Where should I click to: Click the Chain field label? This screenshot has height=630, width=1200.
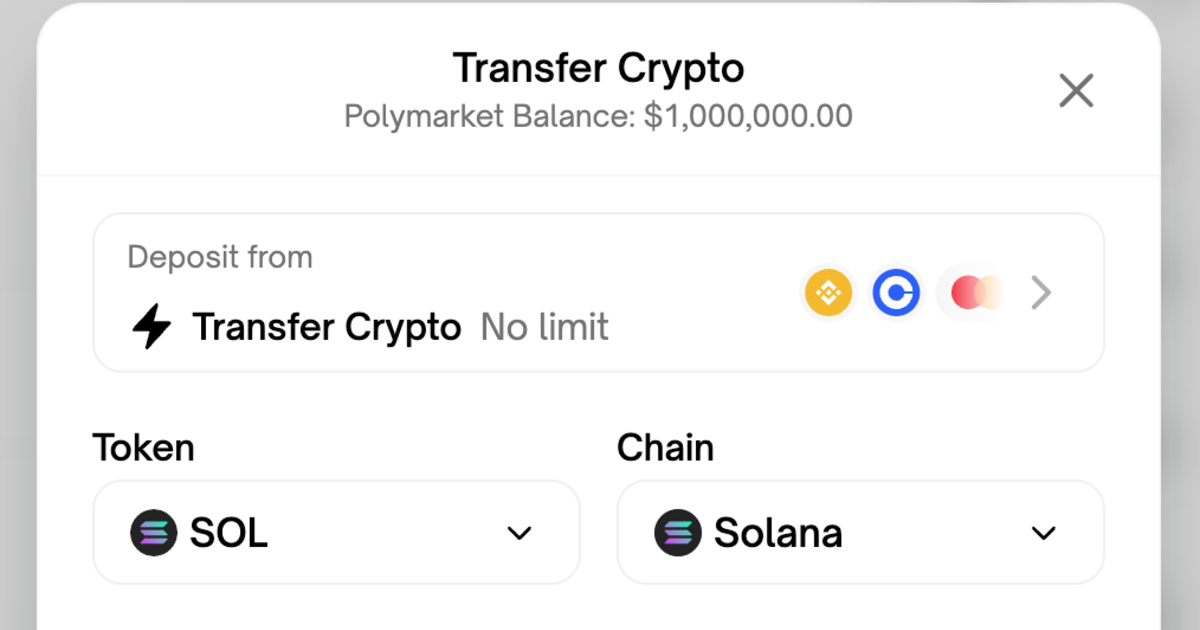tap(665, 447)
